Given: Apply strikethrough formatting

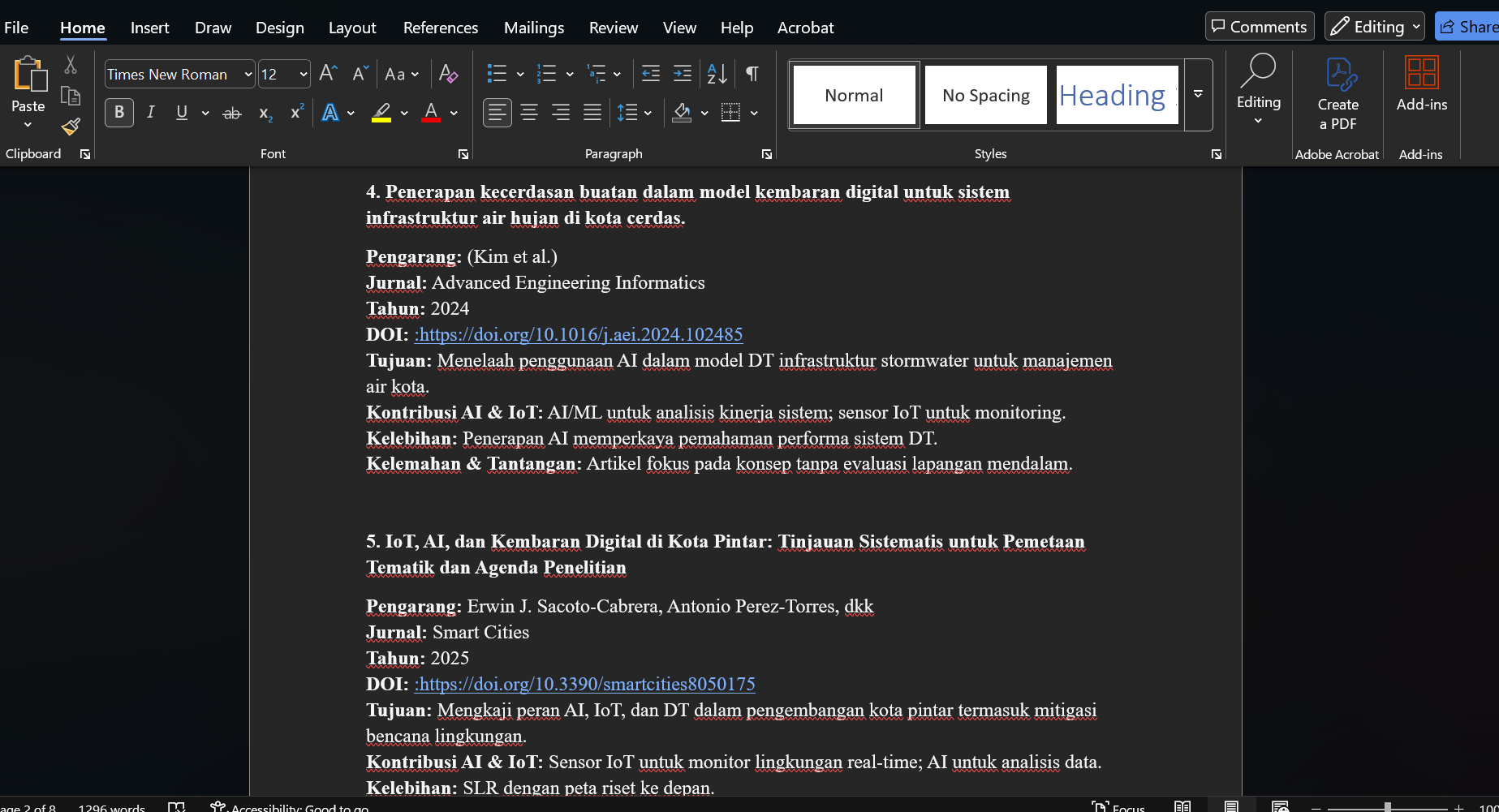Looking at the screenshot, I should [232, 113].
